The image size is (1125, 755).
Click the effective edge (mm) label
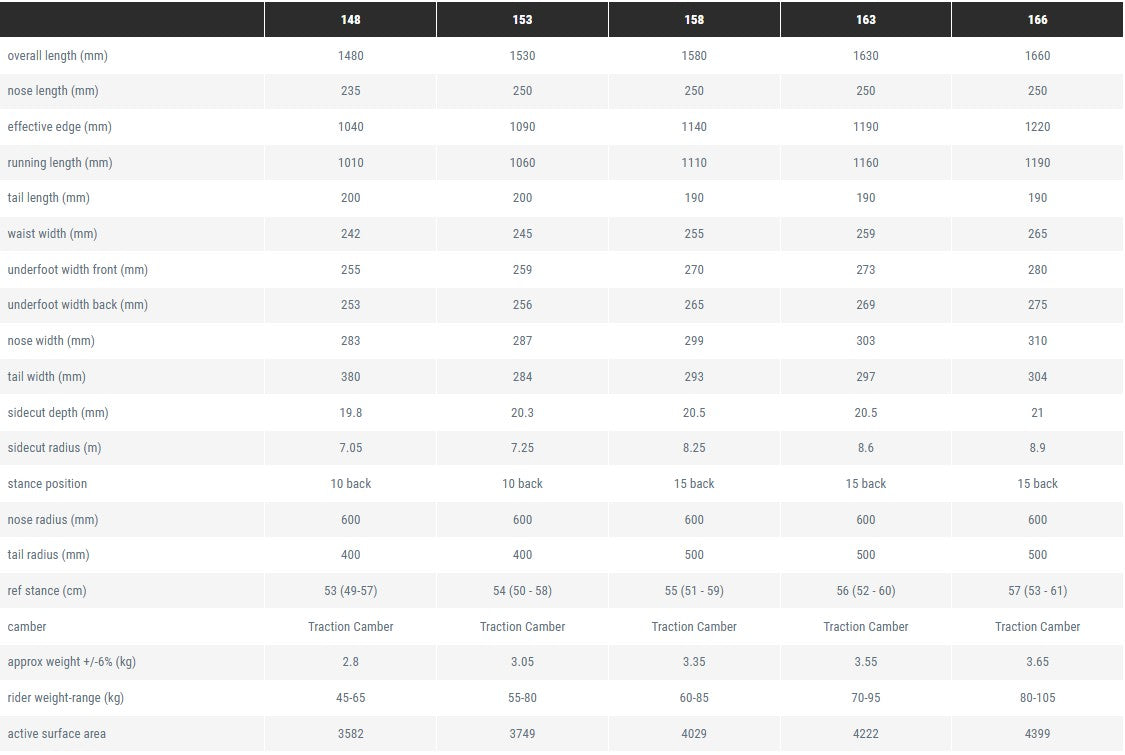click(59, 127)
